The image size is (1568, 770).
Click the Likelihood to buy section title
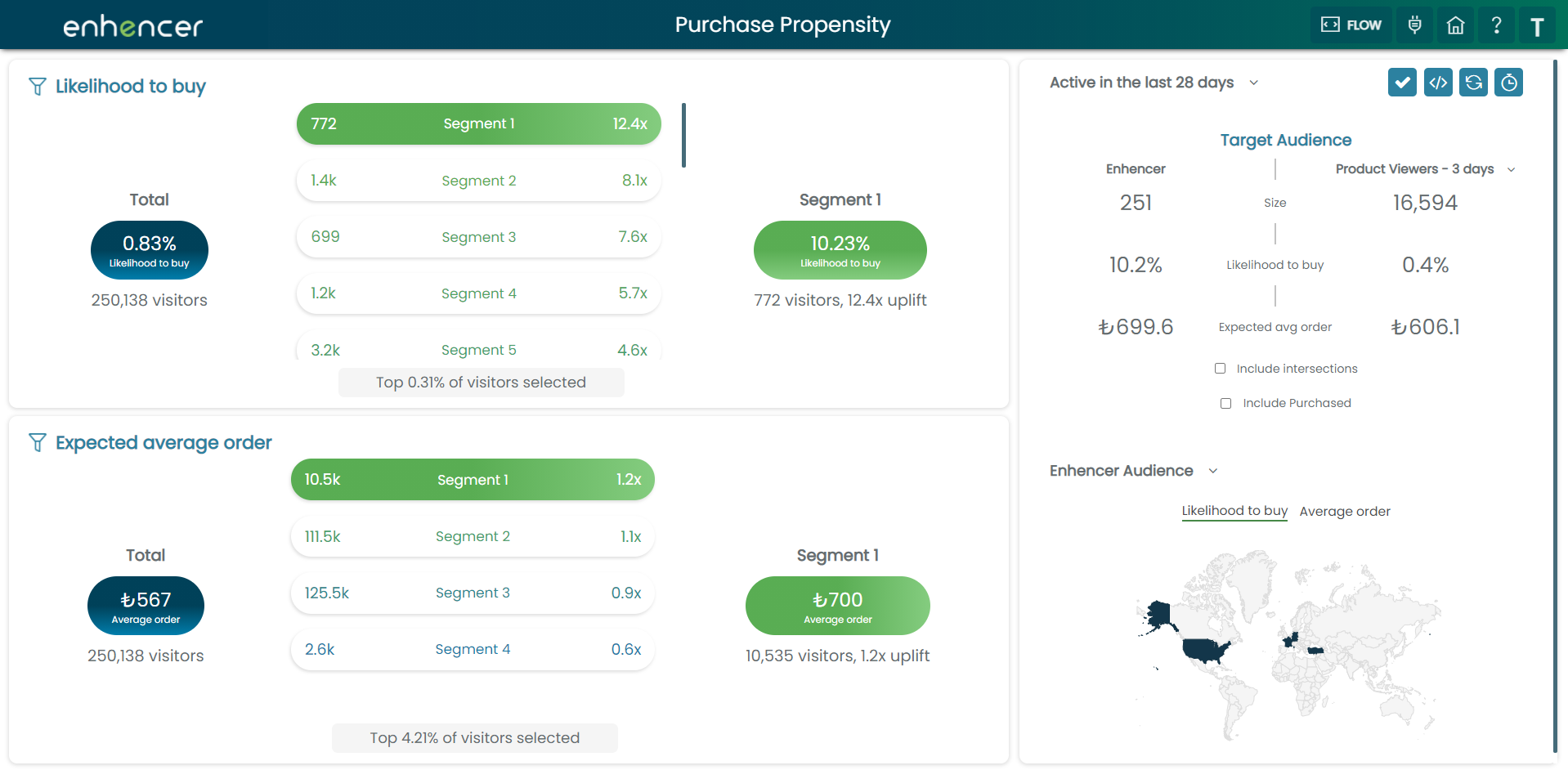pyautogui.click(x=131, y=87)
